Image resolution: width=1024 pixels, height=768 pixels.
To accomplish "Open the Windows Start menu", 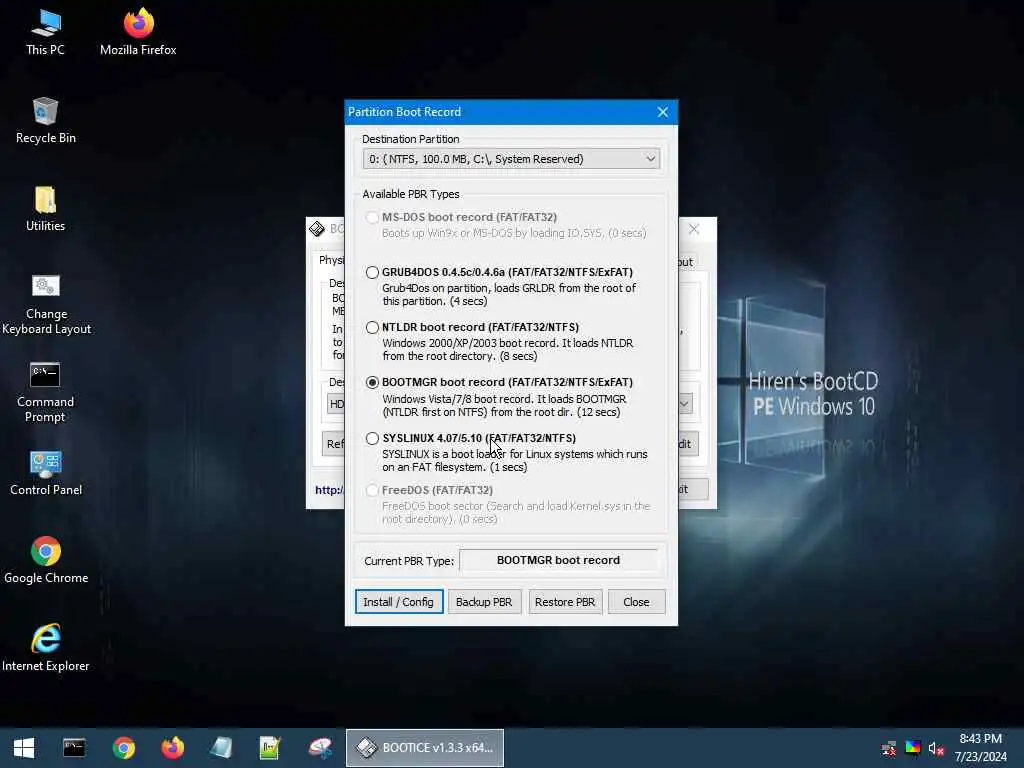I will [x=24, y=748].
